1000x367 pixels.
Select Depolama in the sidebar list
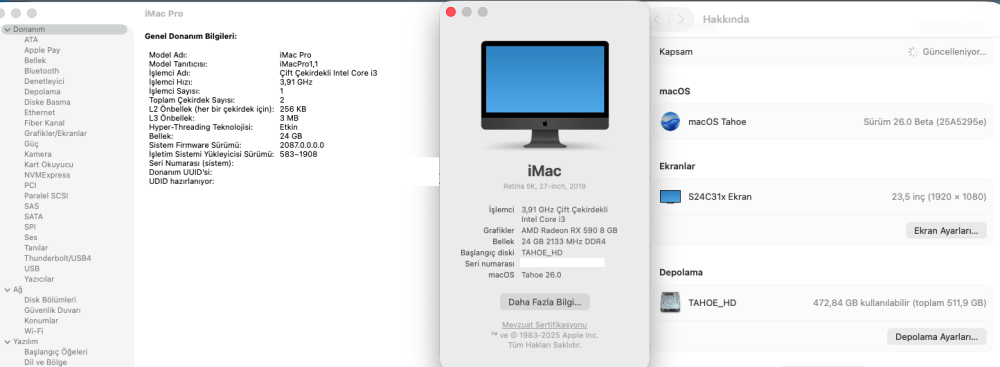[43, 91]
